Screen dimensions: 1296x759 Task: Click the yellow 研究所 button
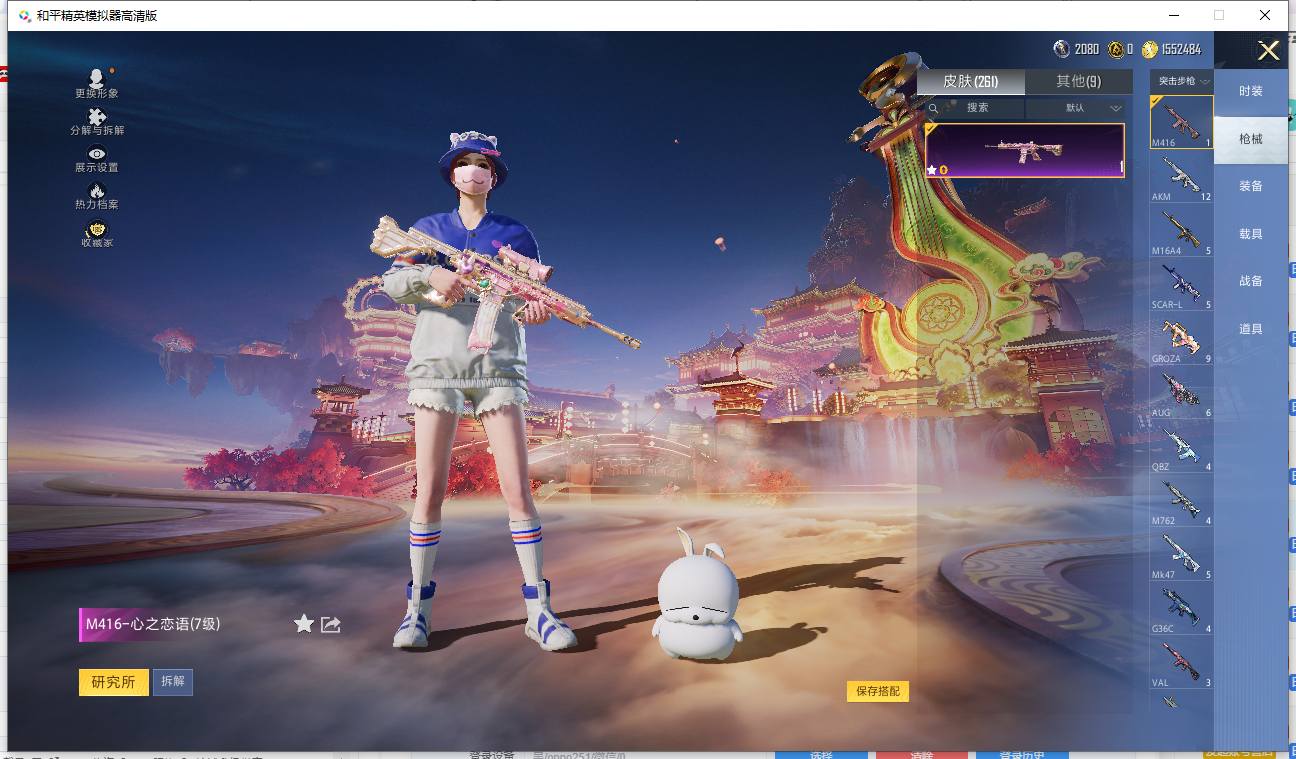(113, 682)
